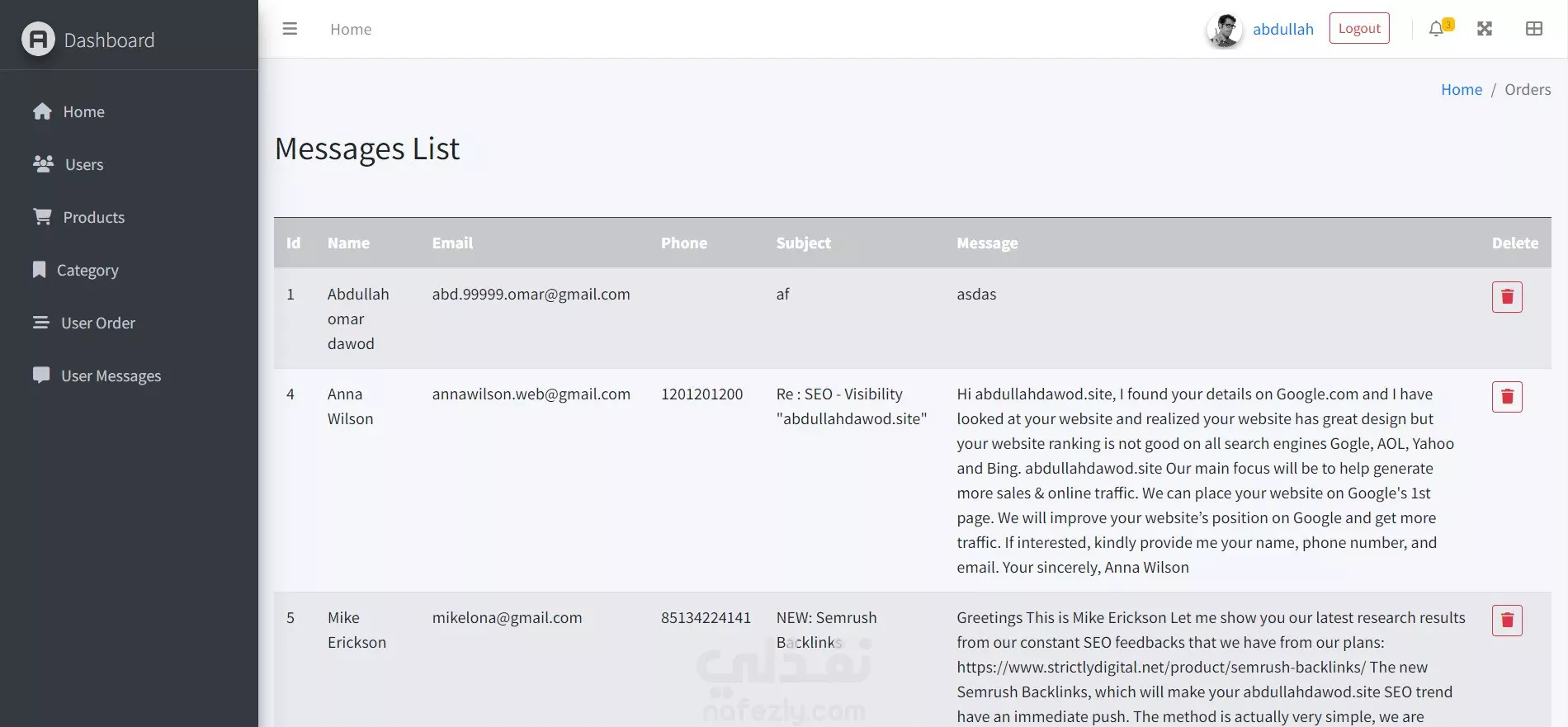Click Mike Erickson's message text
The image size is (1568, 727).
pyautogui.click(x=1211, y=667)
